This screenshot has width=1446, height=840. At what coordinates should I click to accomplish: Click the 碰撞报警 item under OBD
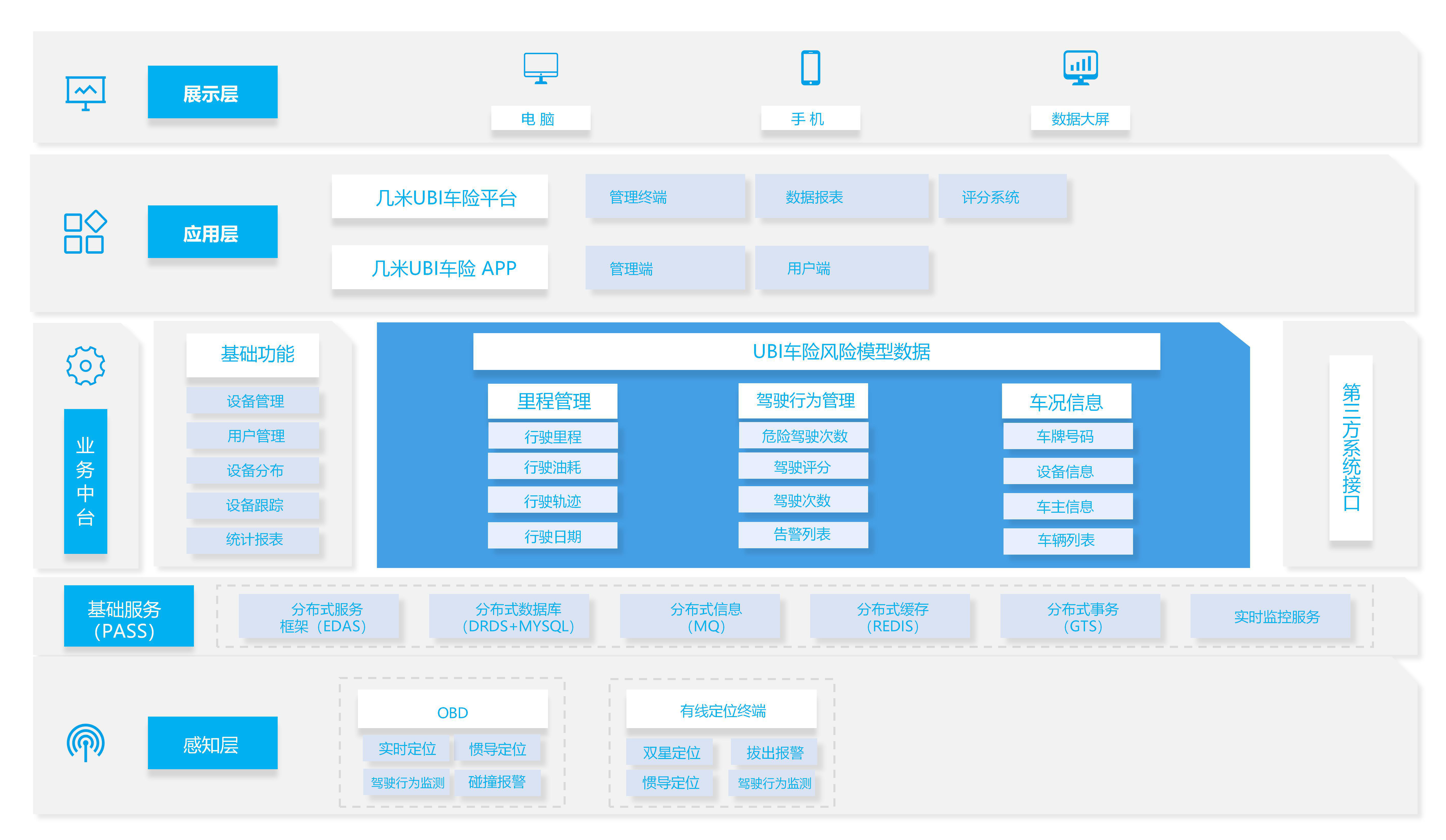[x=497, y=782]
